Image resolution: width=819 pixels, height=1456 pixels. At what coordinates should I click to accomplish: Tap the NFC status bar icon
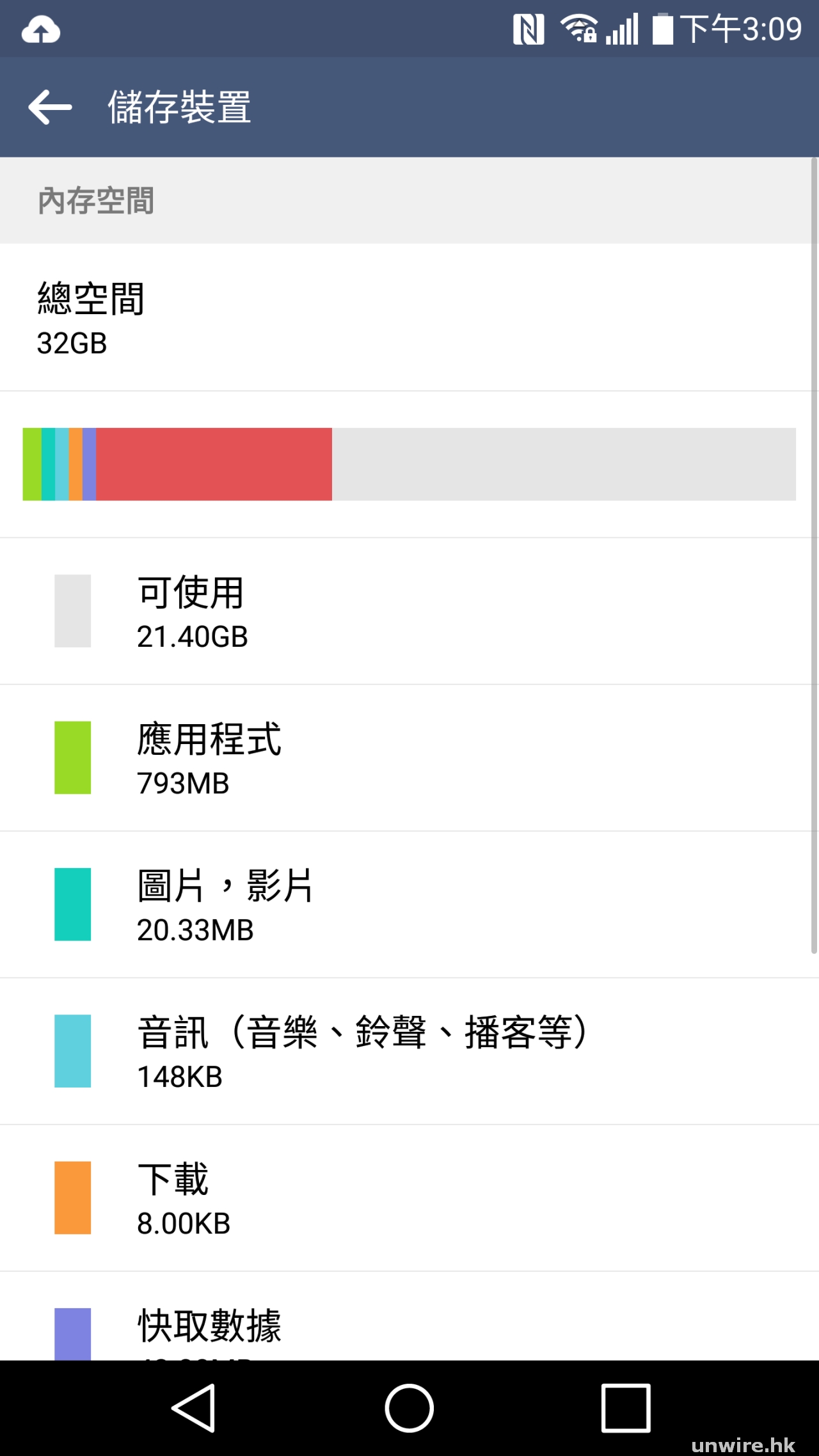pyautogui.click(x=529, y=30)
